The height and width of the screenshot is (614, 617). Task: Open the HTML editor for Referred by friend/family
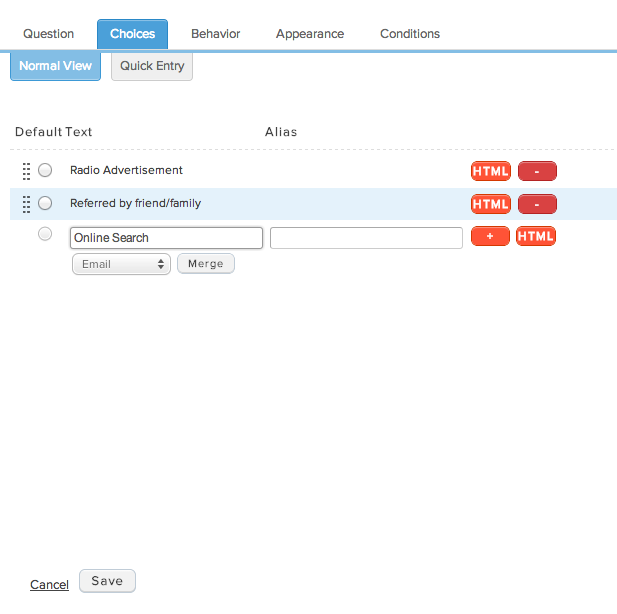[x=490, y=204]
